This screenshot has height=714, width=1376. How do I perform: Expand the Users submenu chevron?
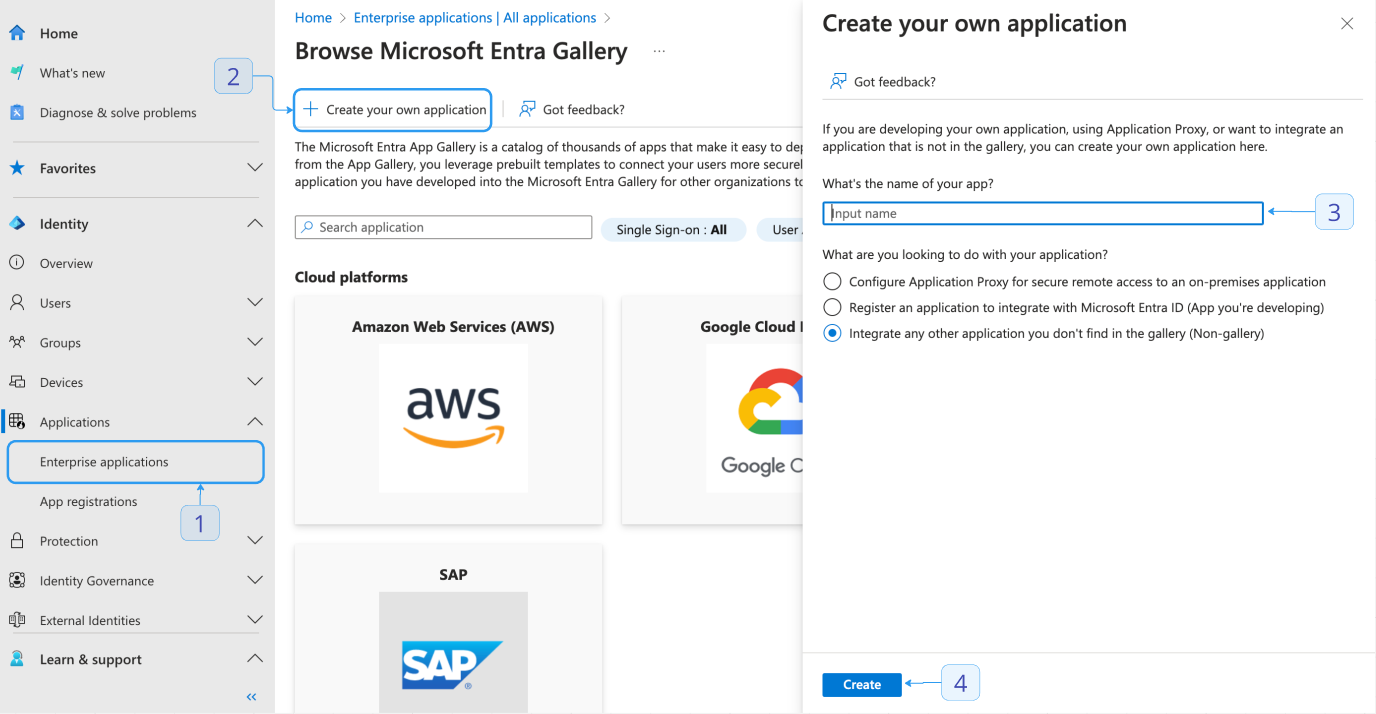254,302
